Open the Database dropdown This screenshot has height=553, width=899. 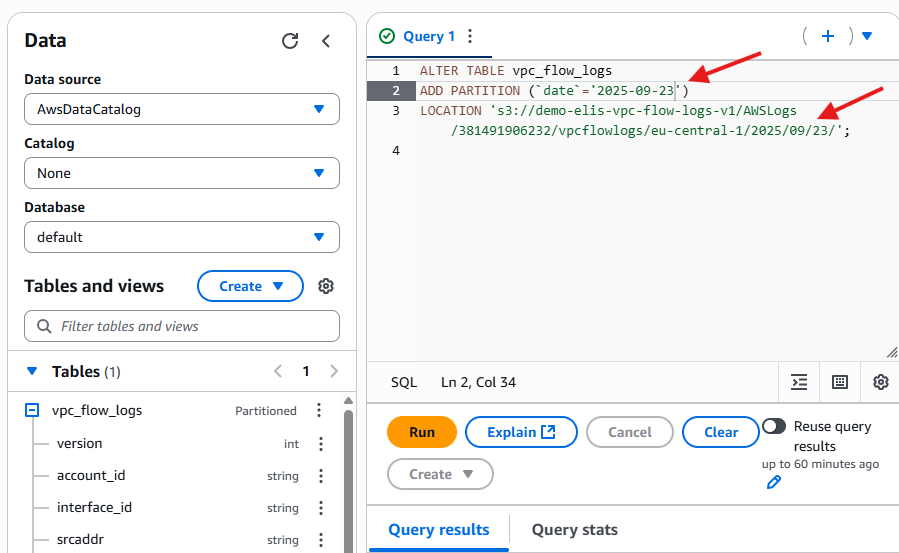(x=182, y=237)
